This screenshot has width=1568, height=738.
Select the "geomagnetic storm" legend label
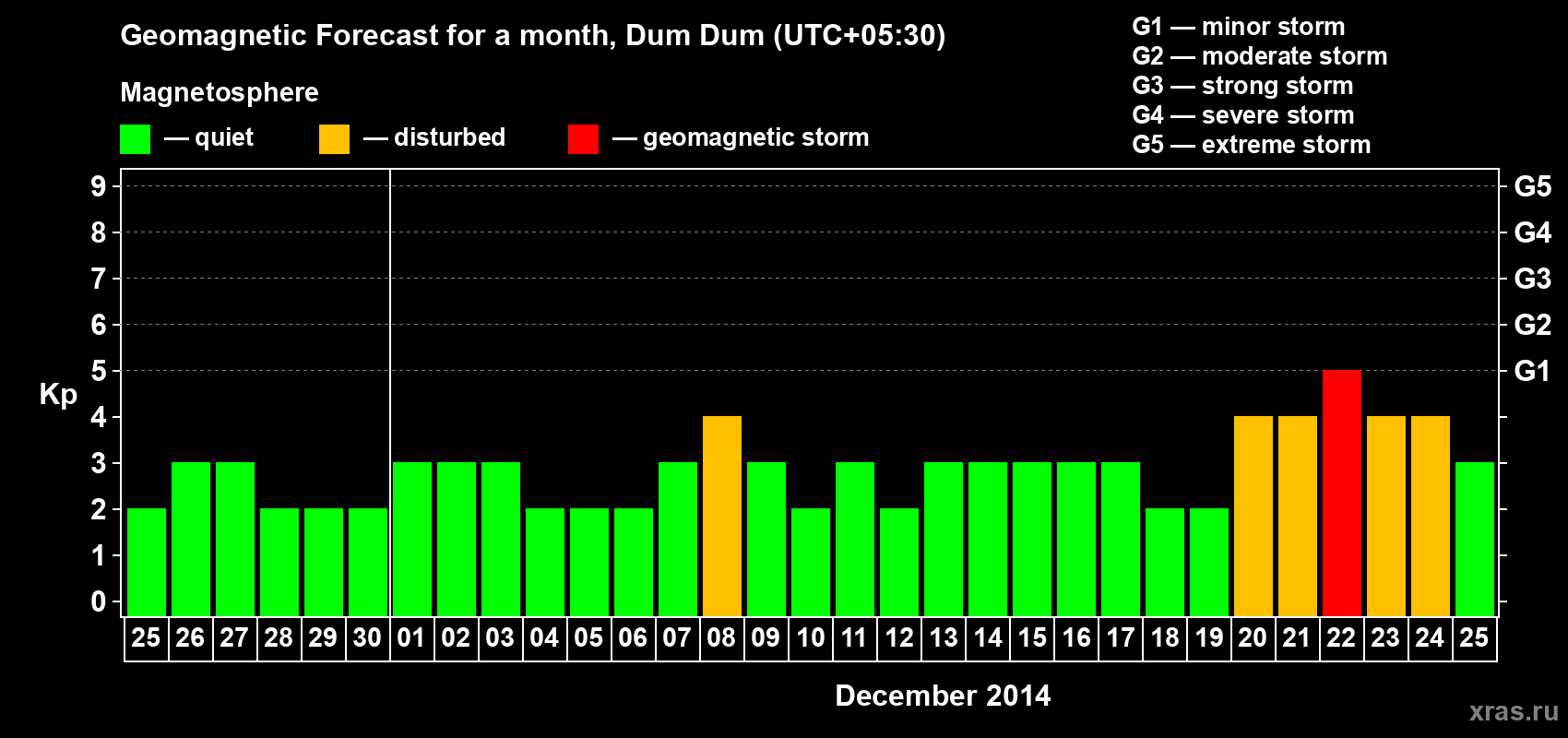(x=756, y=137)
